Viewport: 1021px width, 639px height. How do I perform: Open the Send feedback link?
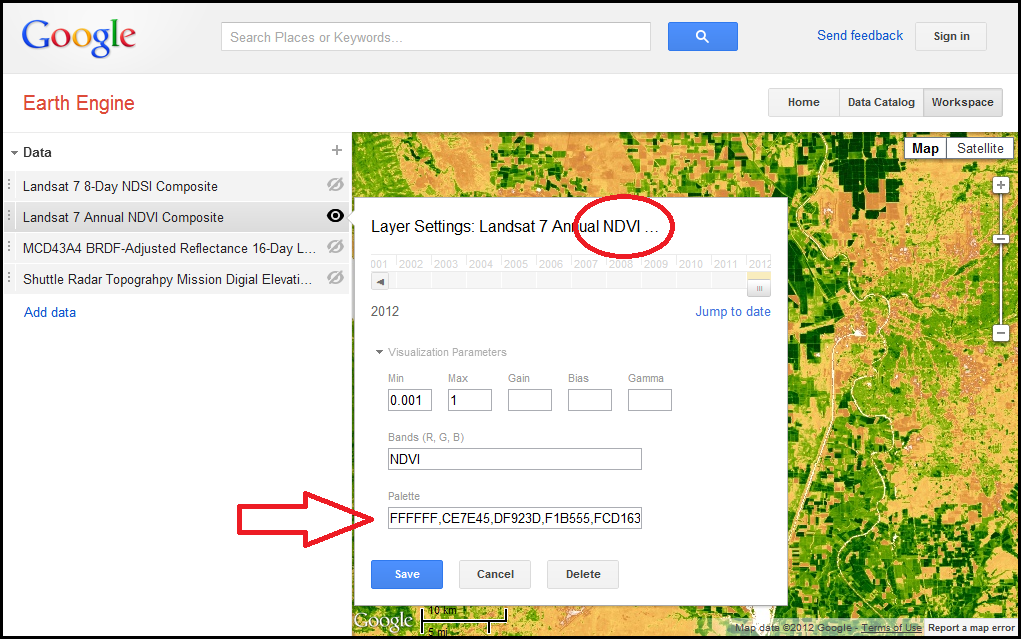[860, 36]
